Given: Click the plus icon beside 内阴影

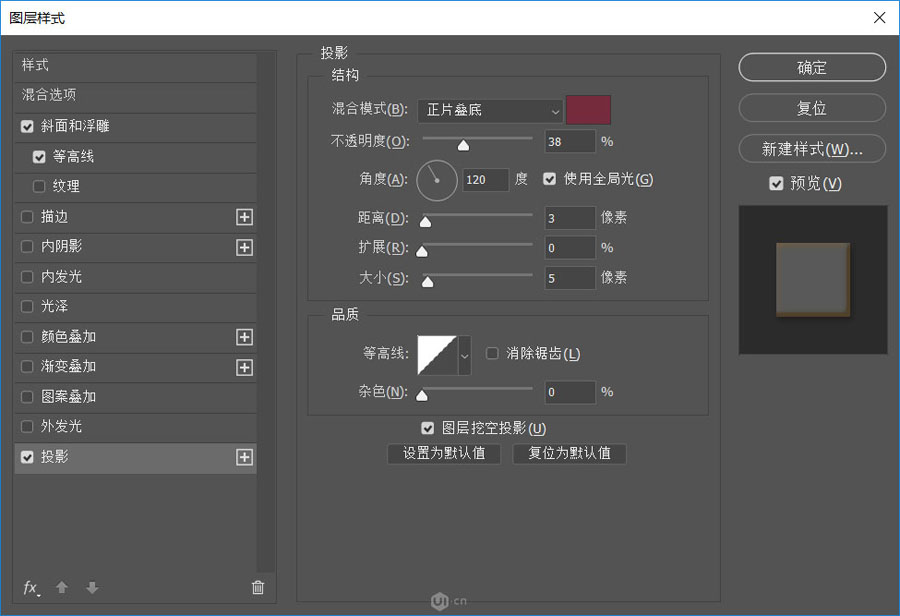Looking at the screenshot, I should (244, 247).
